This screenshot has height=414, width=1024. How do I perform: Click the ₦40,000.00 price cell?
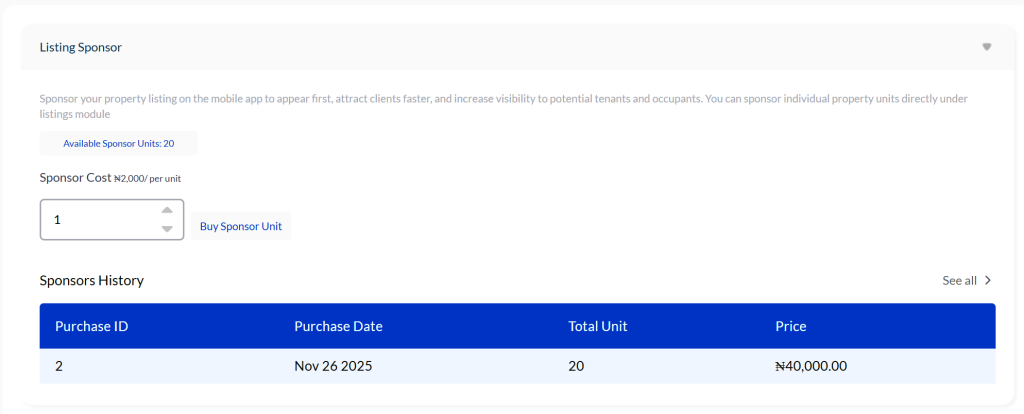point(811,366)
